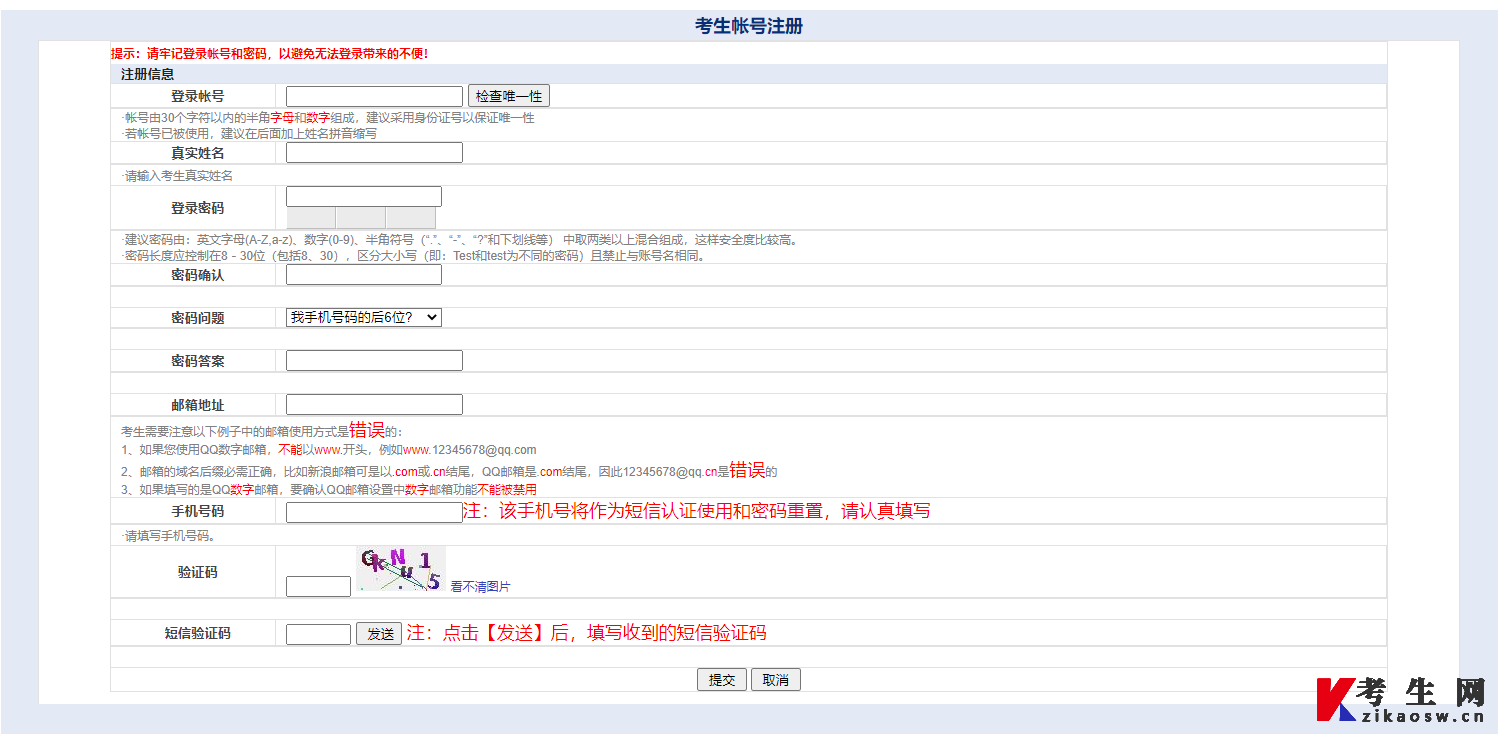Click the 看不清图片 link
Screen dimensions: 1499x735
pos(480,587)
